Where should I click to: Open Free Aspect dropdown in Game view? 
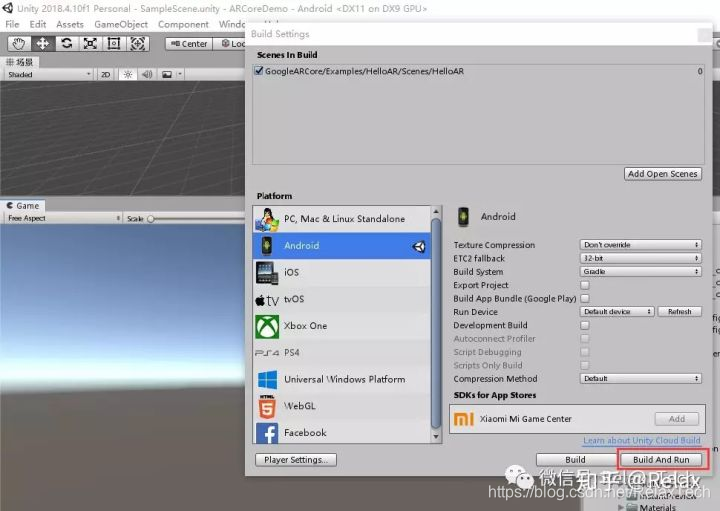pyautogui.click(x=64, y=218)
